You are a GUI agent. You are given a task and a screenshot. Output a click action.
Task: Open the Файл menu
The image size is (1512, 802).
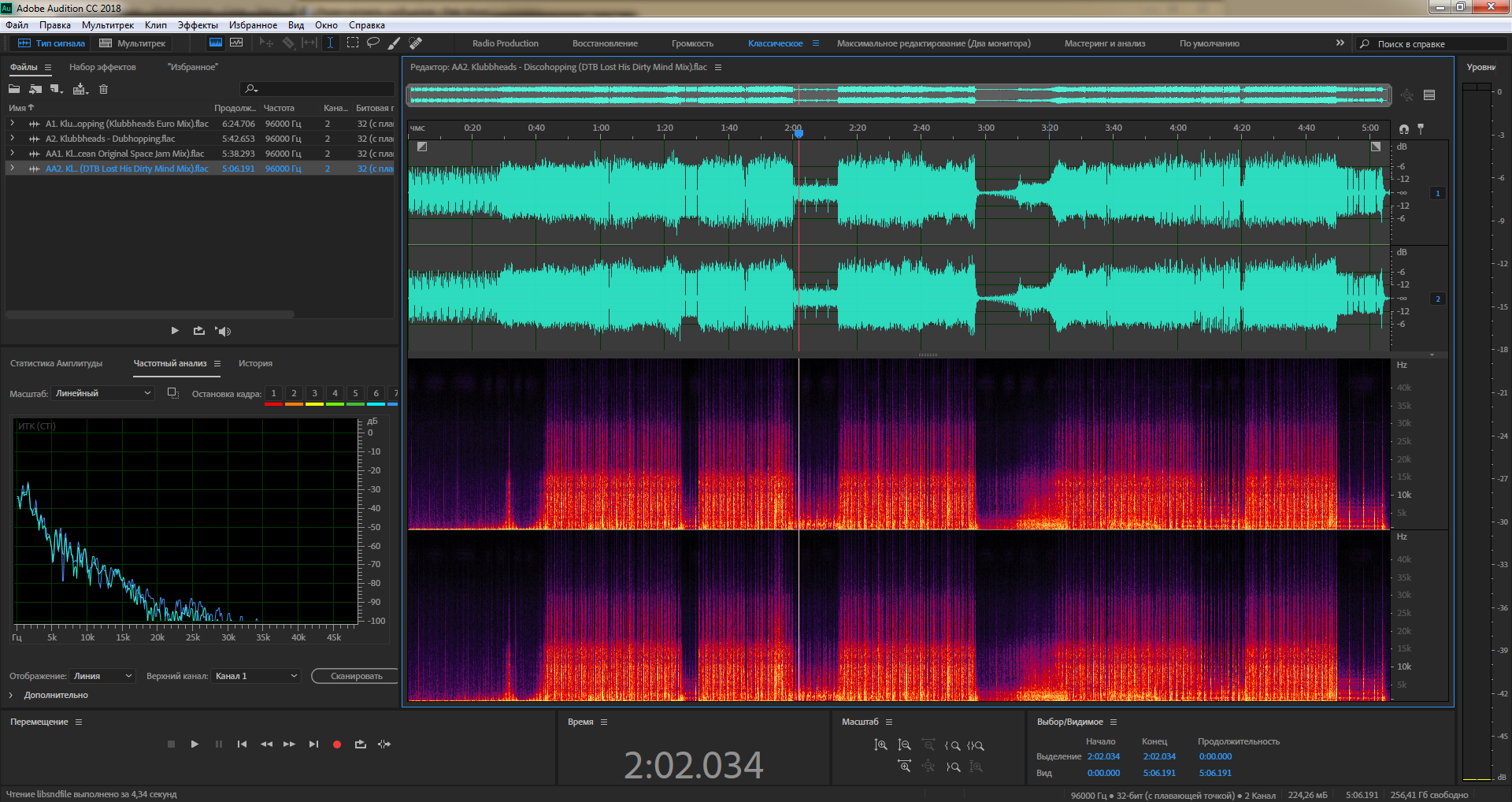tap(17, 25)
